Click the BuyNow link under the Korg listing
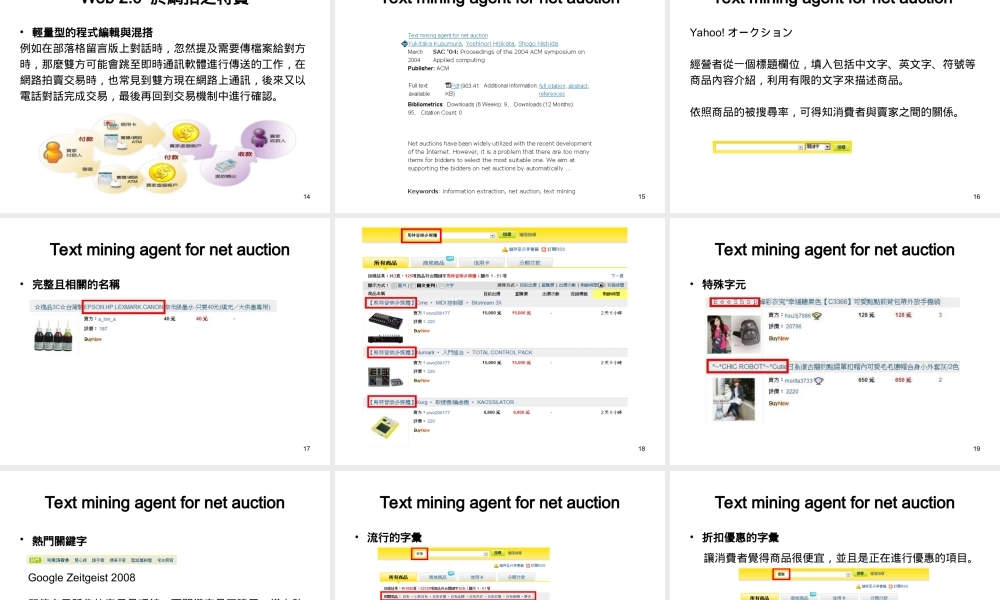The width and height of the screenshot is (1000, 600). [420, 430]
